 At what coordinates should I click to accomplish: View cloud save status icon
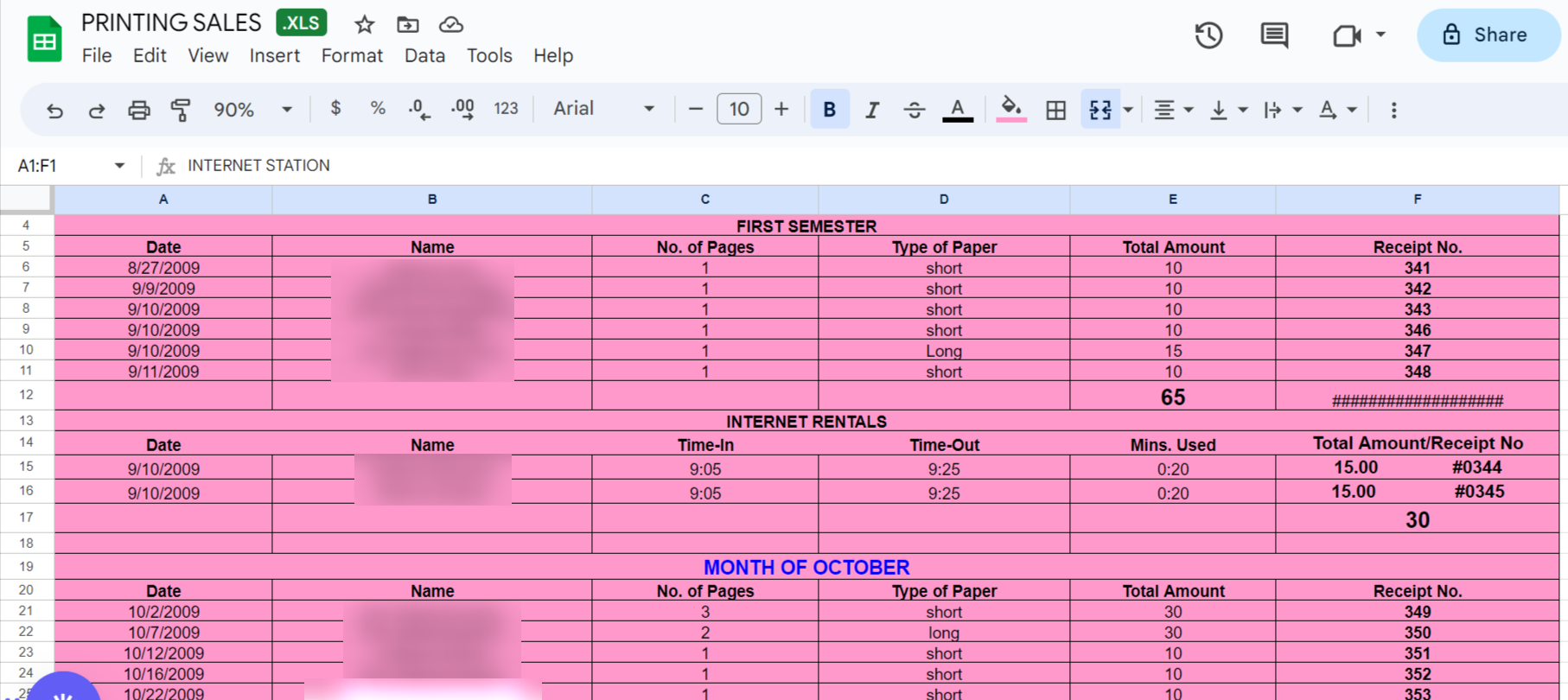451,24
